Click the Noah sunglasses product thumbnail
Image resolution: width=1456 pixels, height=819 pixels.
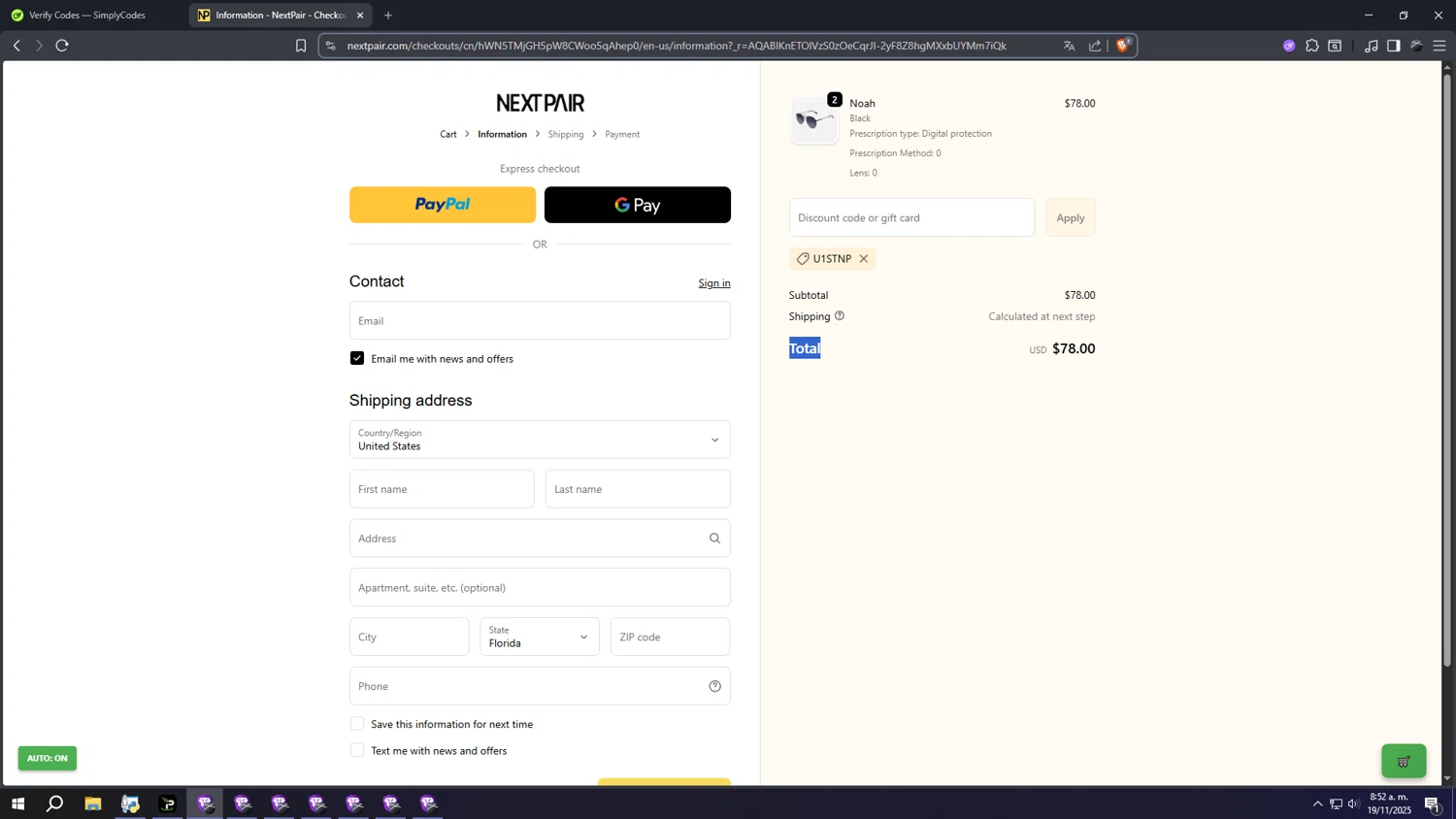tap(813, 120)
